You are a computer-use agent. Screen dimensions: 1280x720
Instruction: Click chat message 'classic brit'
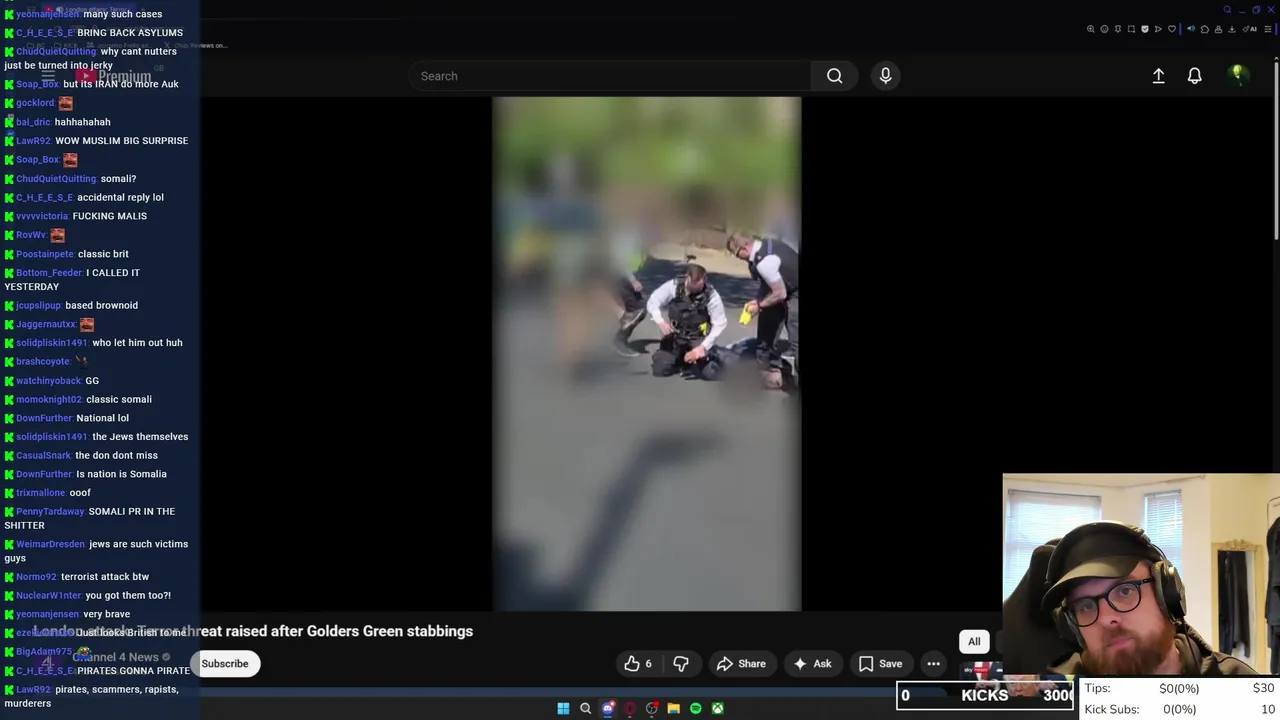point(103,254)
